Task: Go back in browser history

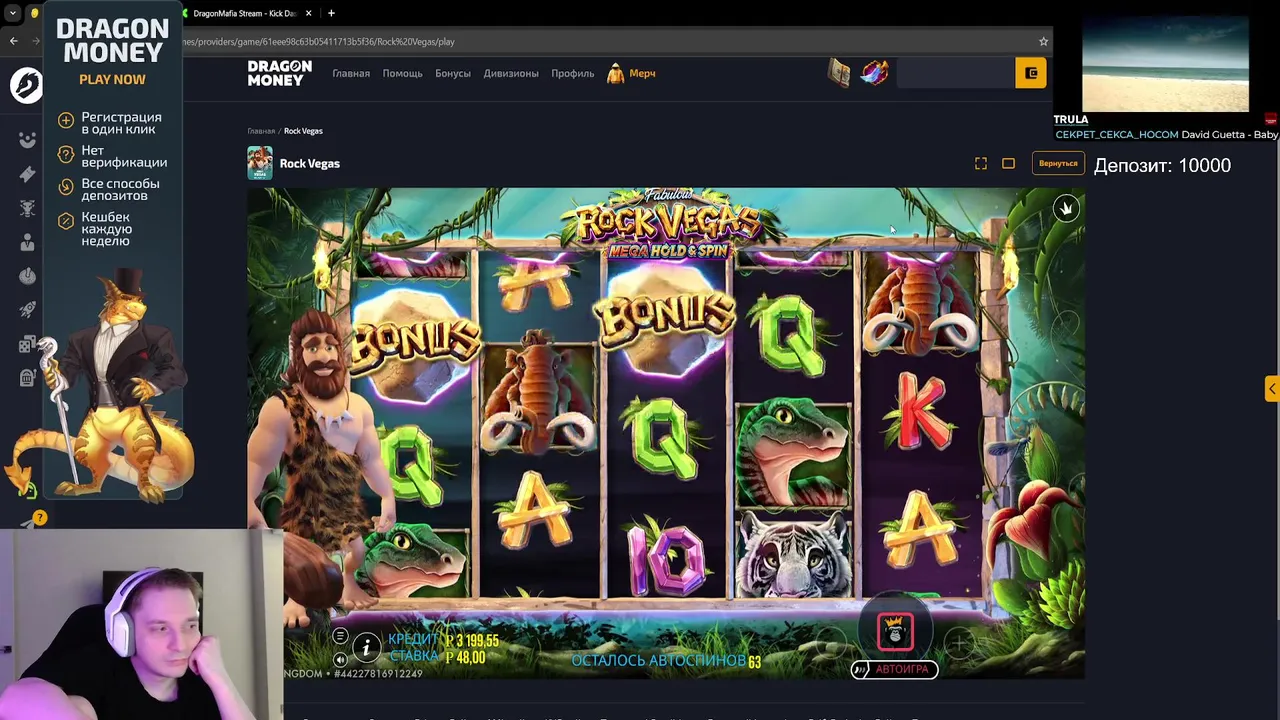Action: click(13, 41)
